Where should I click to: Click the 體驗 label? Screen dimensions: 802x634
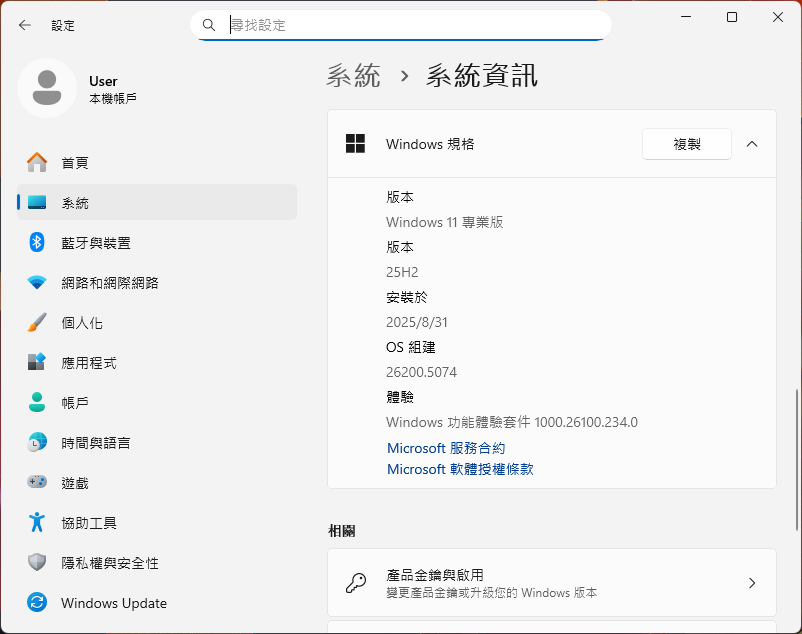[400, 397]
